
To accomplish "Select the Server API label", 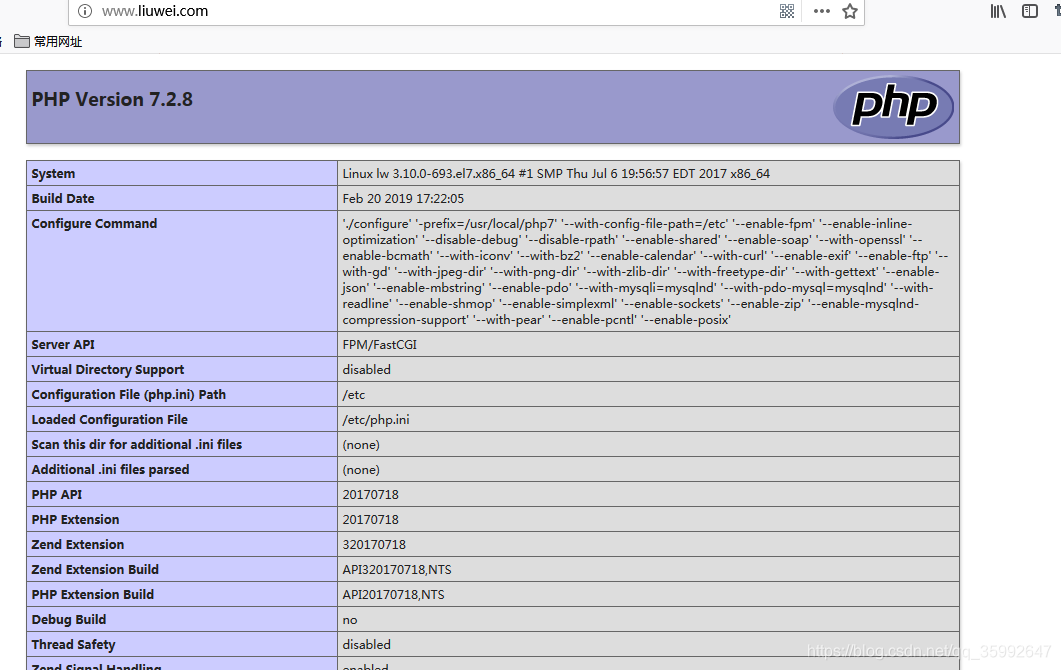I will (x=63, y=344).
